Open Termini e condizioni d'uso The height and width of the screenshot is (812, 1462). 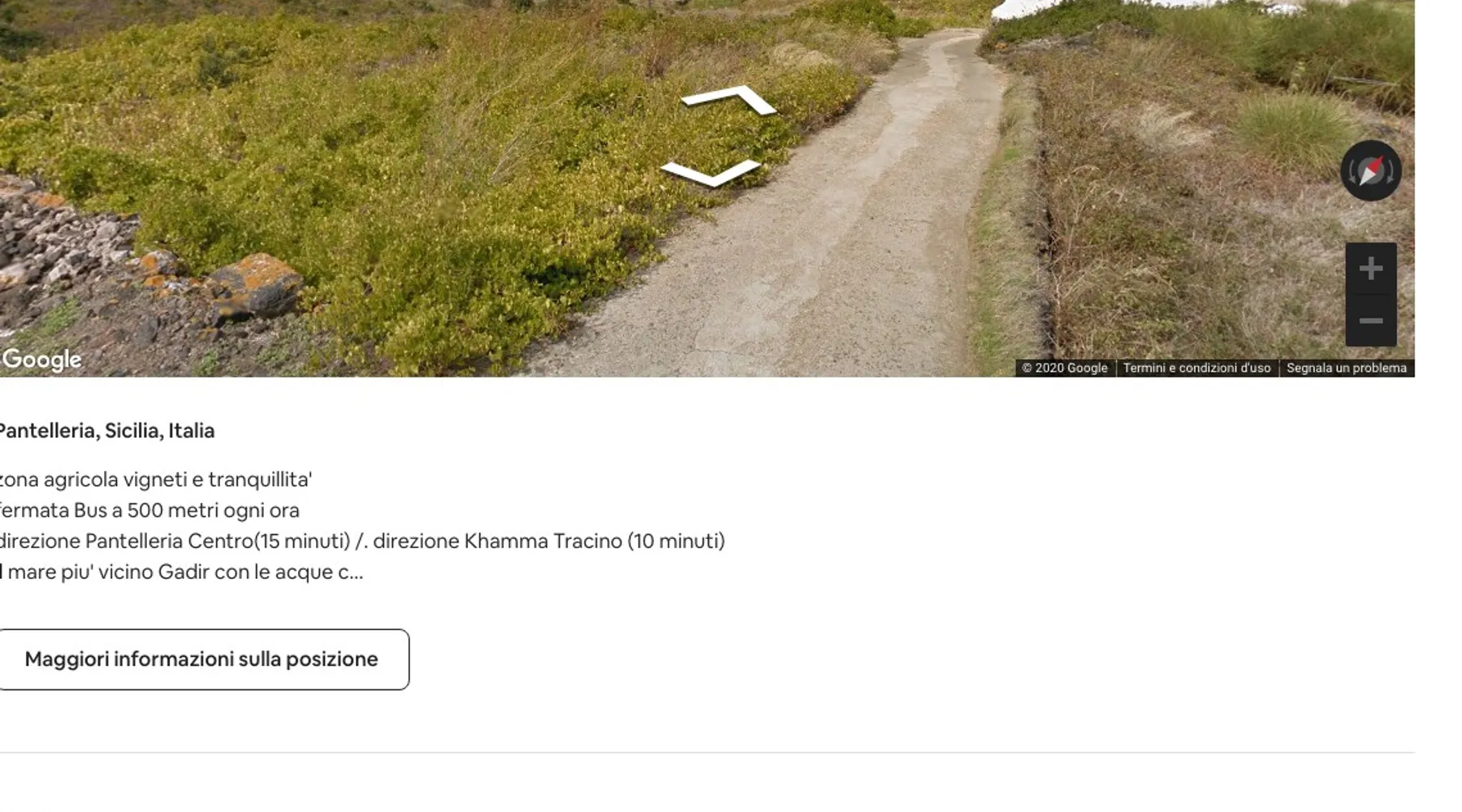[1196, 368]
